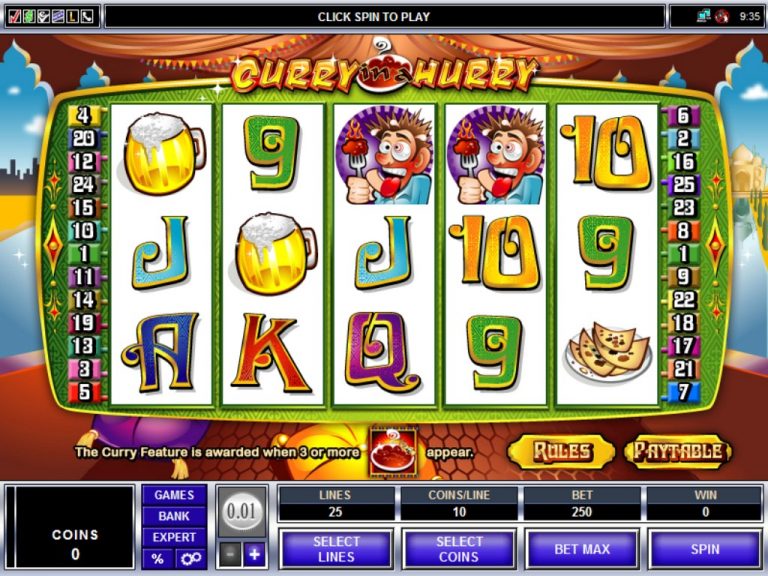
Task: Increase coin size with plus button
Action: 254,554
